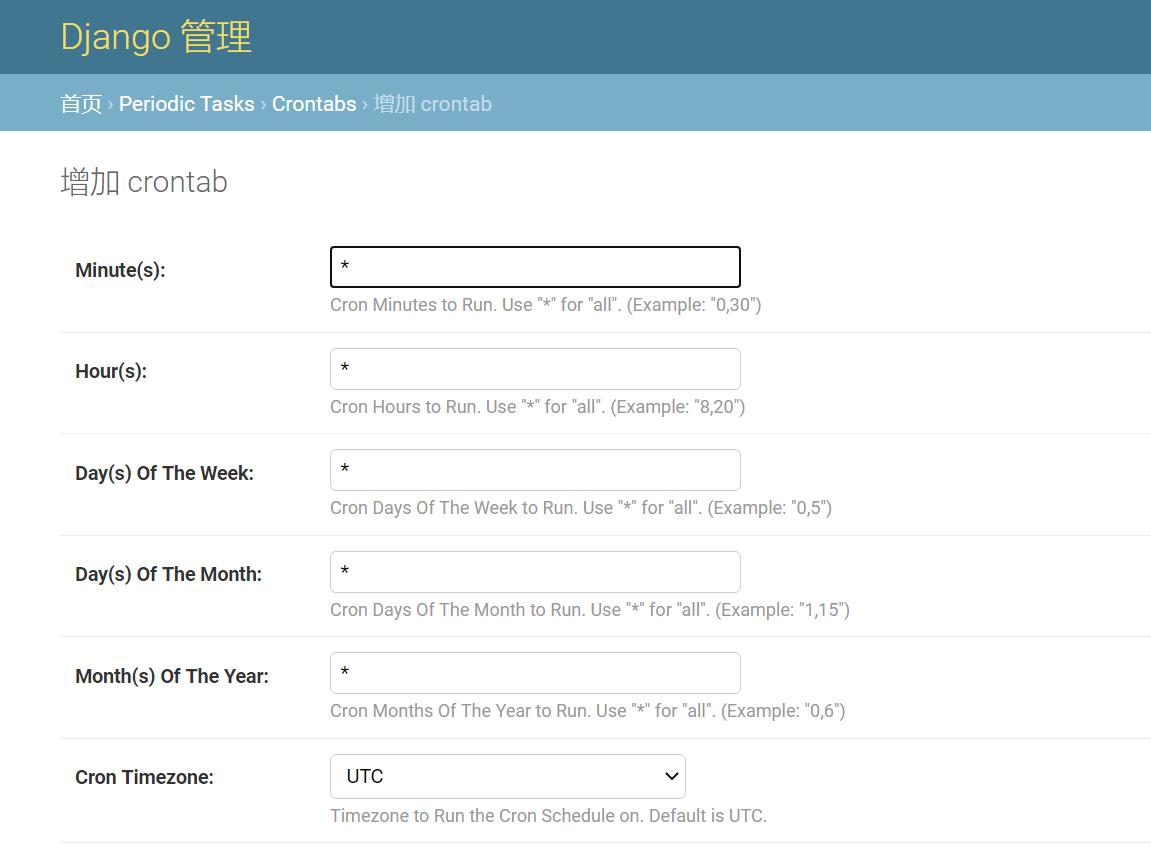Click the Minute(s): label
1151x862 pixels.
pyautogui.click(x=120, y=270)
